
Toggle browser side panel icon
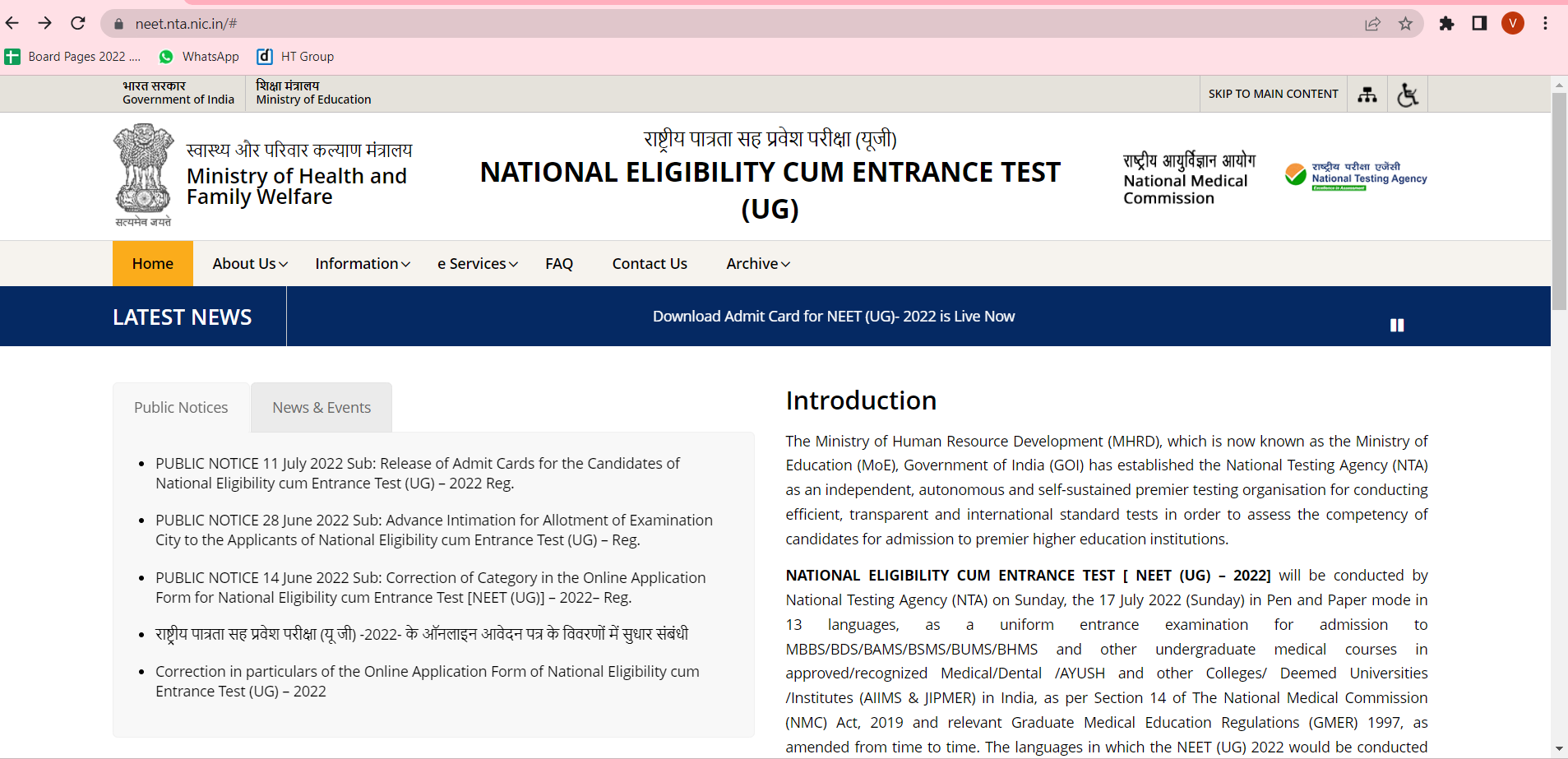tap(1479, 24)
